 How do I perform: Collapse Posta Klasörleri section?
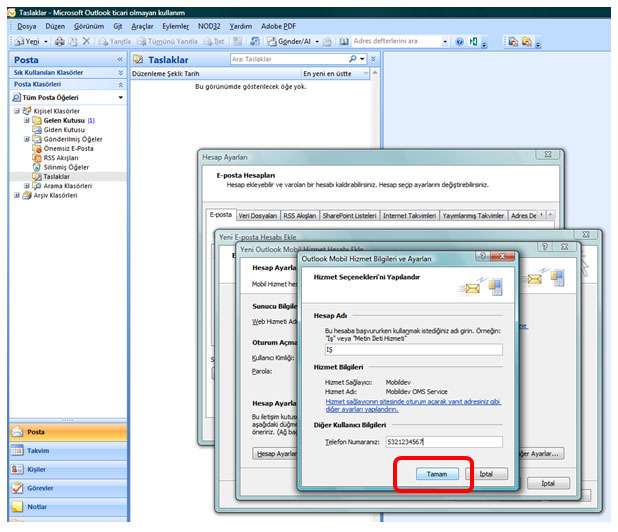pyautogui.click(x=121, y=85)
